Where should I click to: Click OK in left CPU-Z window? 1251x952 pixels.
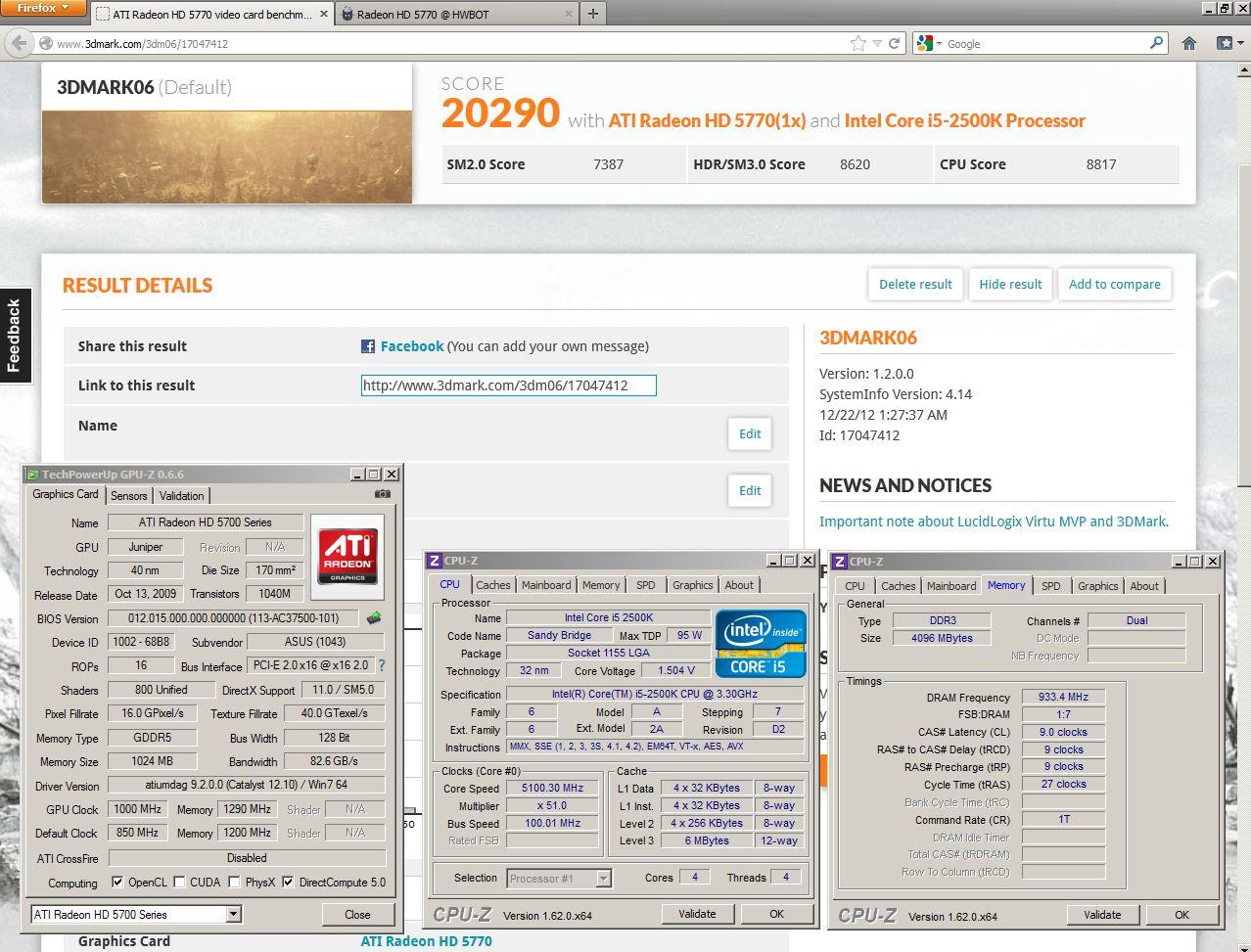pyautogui.click(x=776, y=914)
